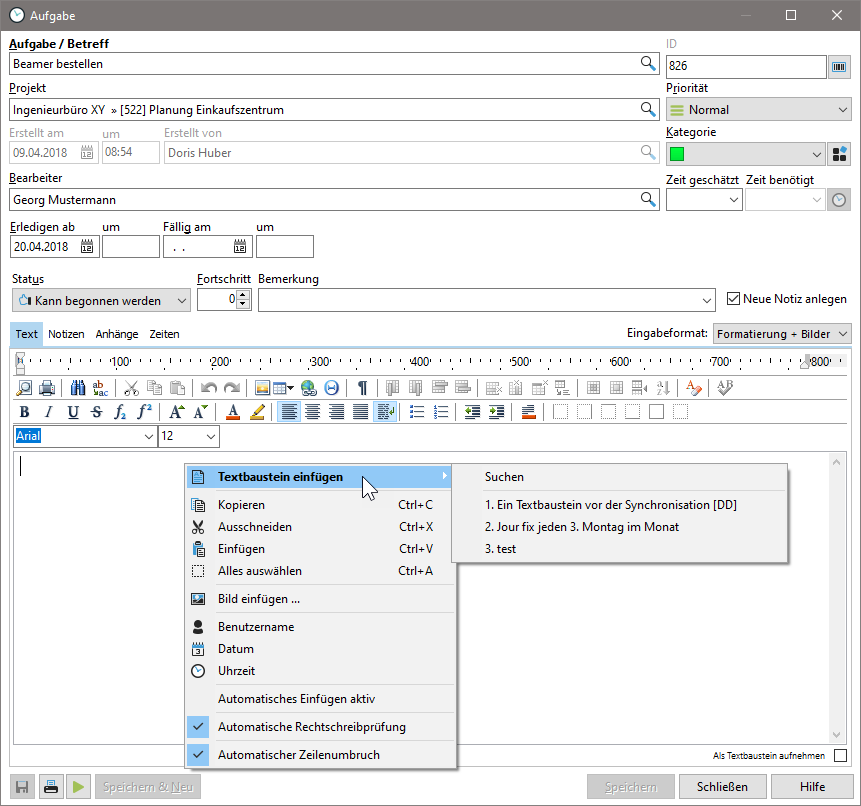This screenshot has width=861, height=806.
Task: Insert a hyperlink with the globe icon
Action: tap(308, 388)
